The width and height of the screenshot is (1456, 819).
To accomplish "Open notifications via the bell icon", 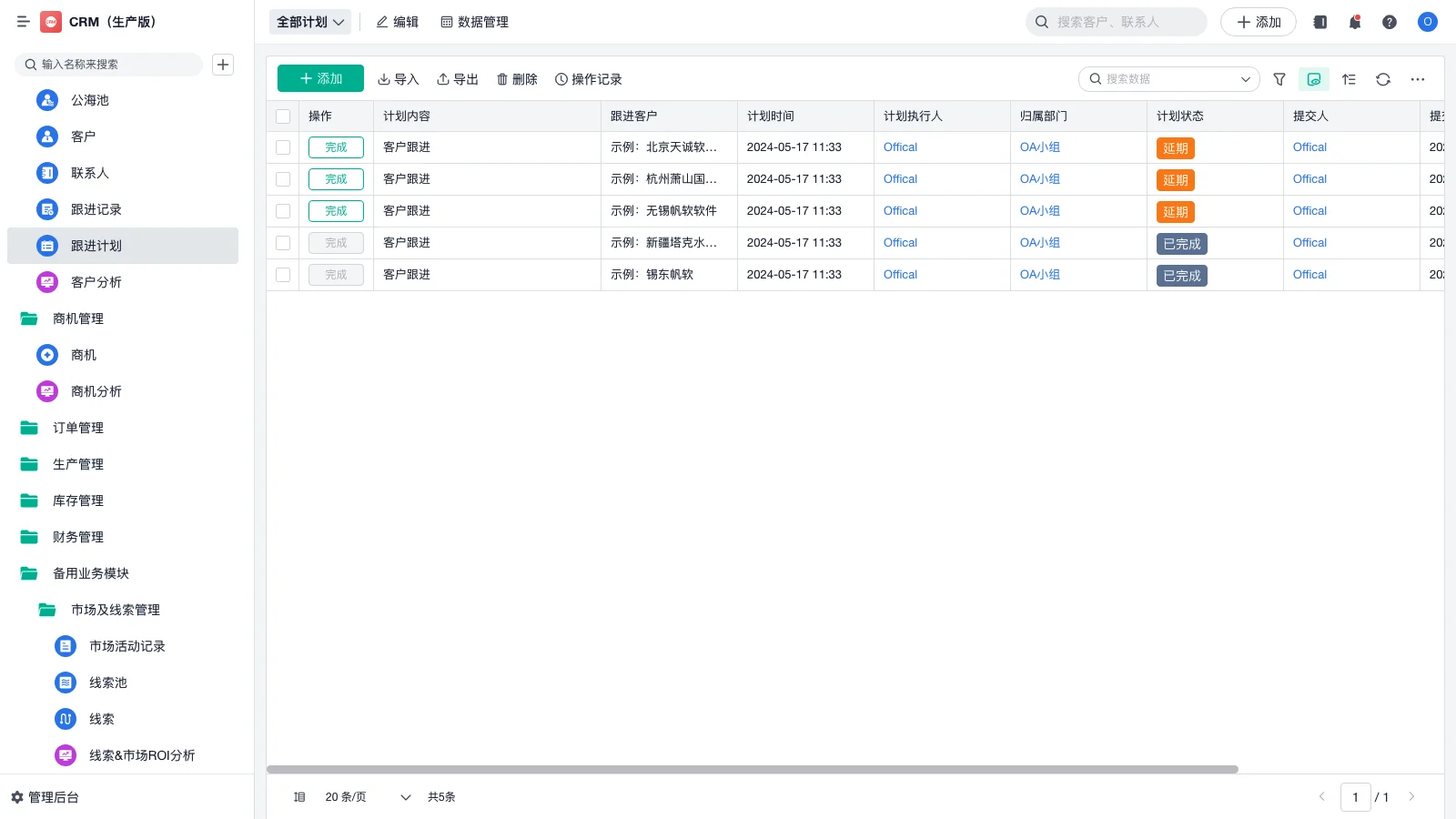I will click(1354, 22).
